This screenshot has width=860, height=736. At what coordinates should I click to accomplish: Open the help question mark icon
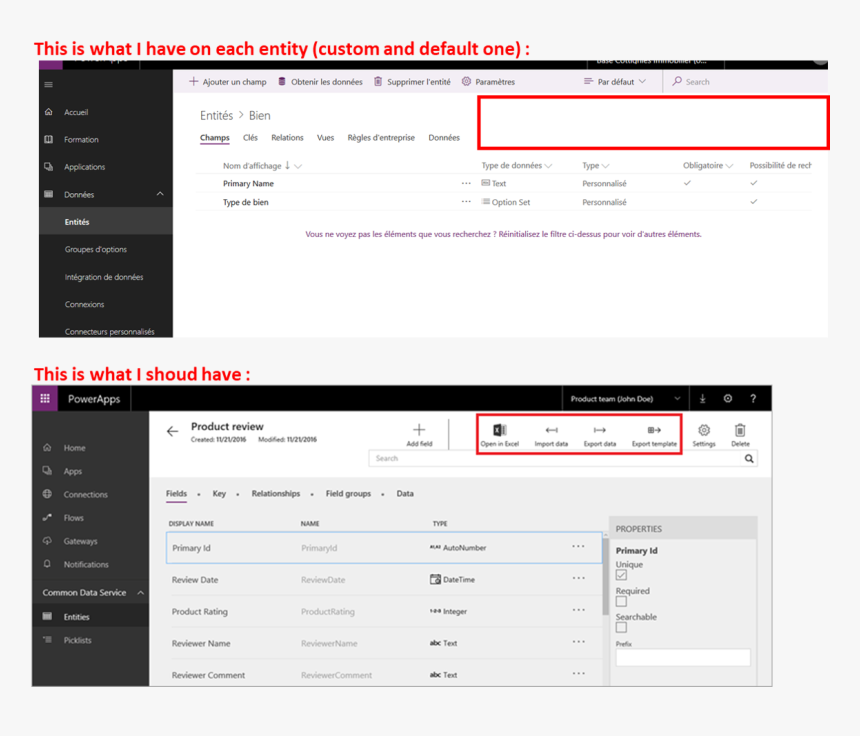pos(753,399)
